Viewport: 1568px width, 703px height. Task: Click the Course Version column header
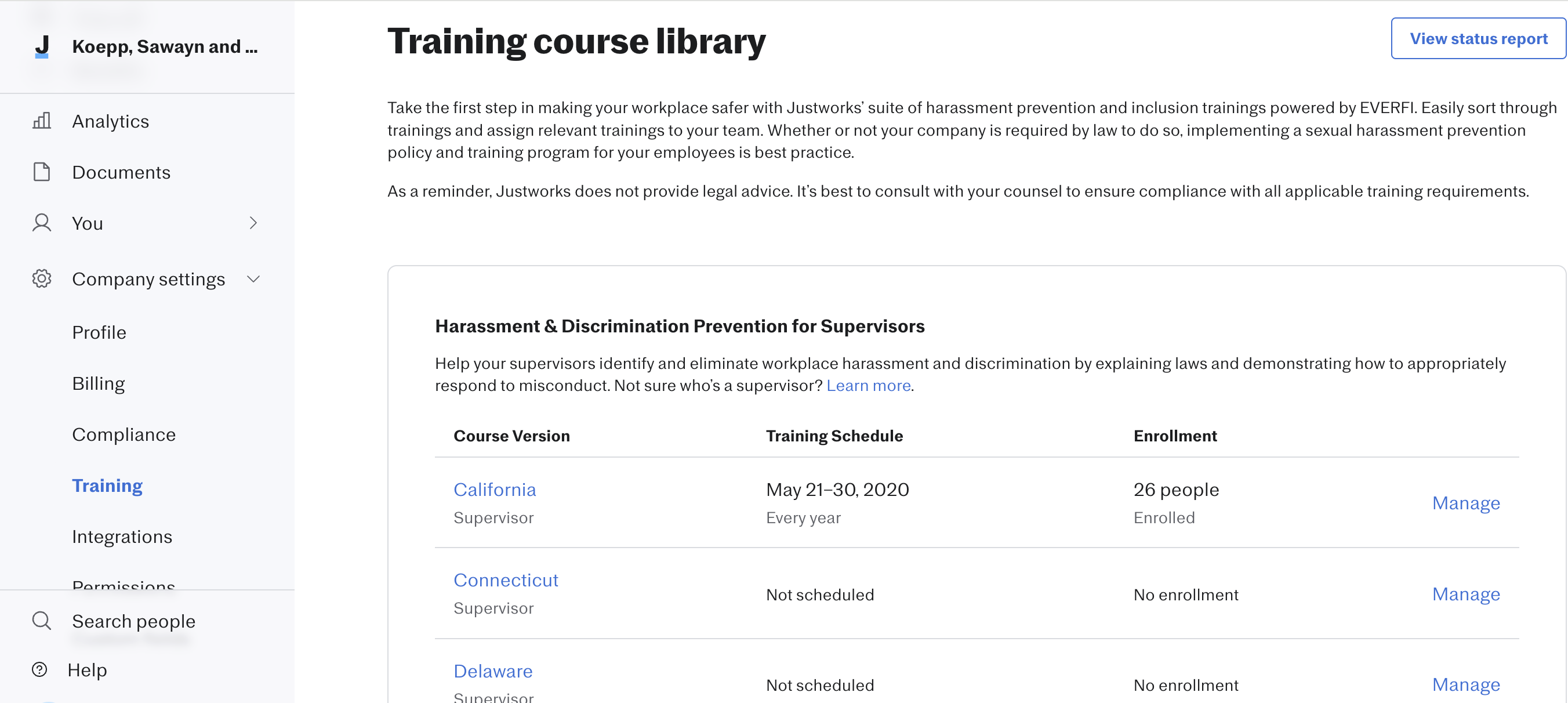coord(511,436)
